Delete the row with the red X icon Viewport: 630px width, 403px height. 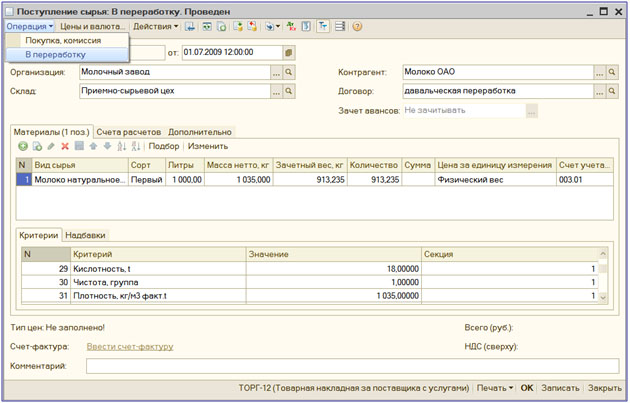point(65,146)
